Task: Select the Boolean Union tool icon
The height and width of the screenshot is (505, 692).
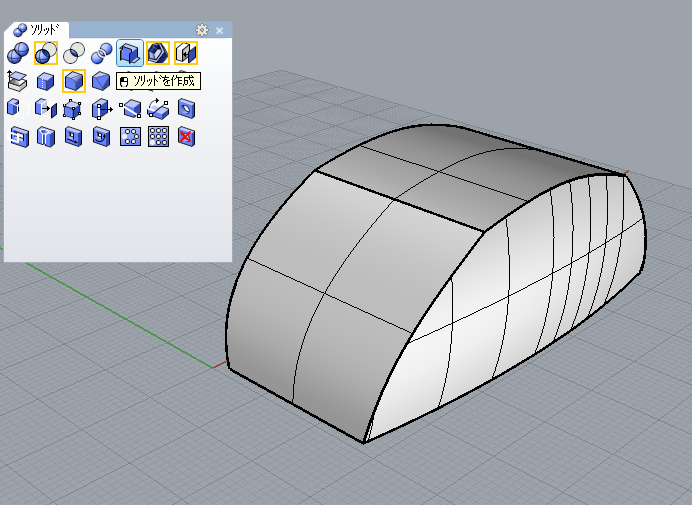Action: [18, 53]
